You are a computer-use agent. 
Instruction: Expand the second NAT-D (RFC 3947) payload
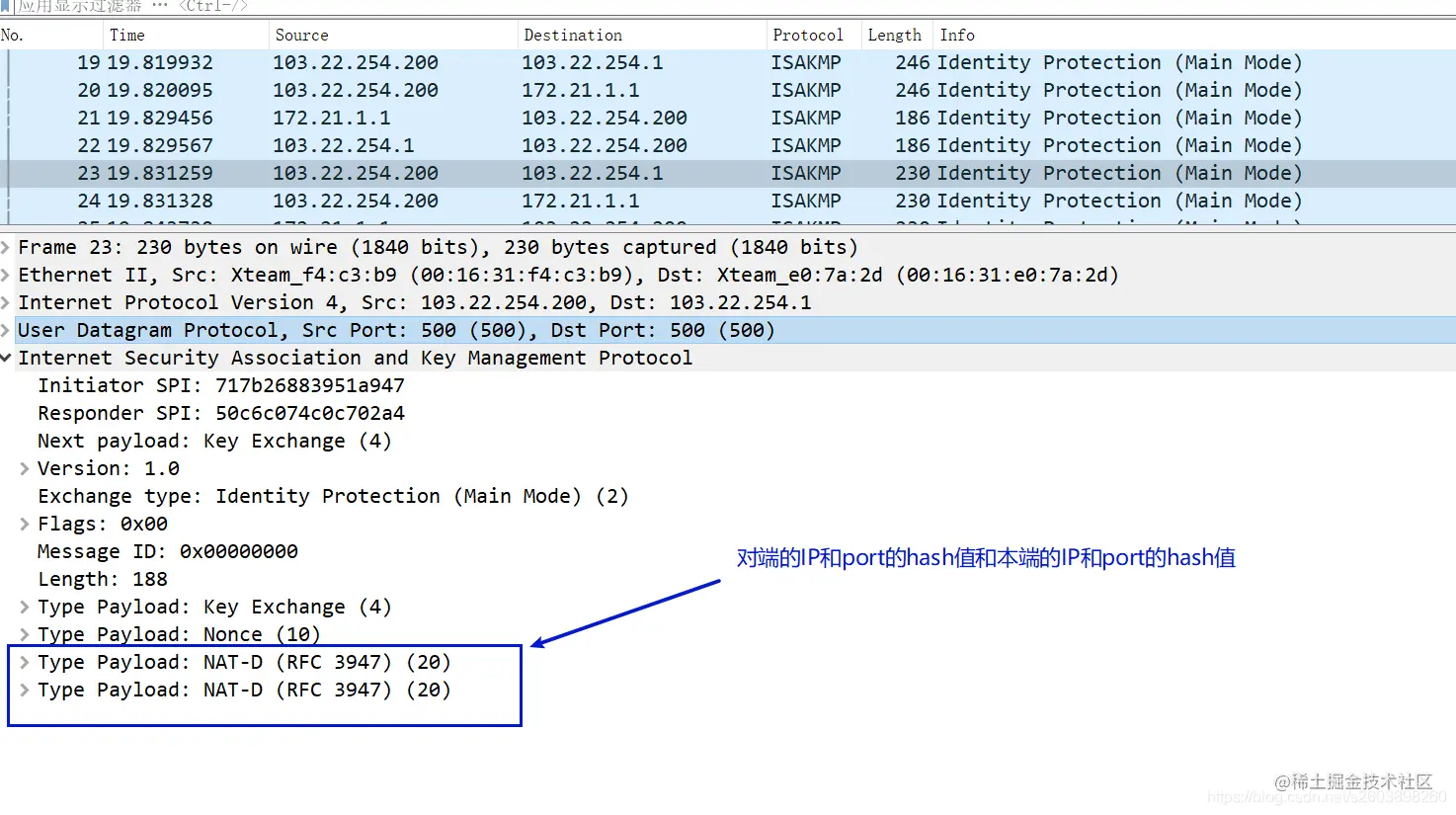[25, 690]
